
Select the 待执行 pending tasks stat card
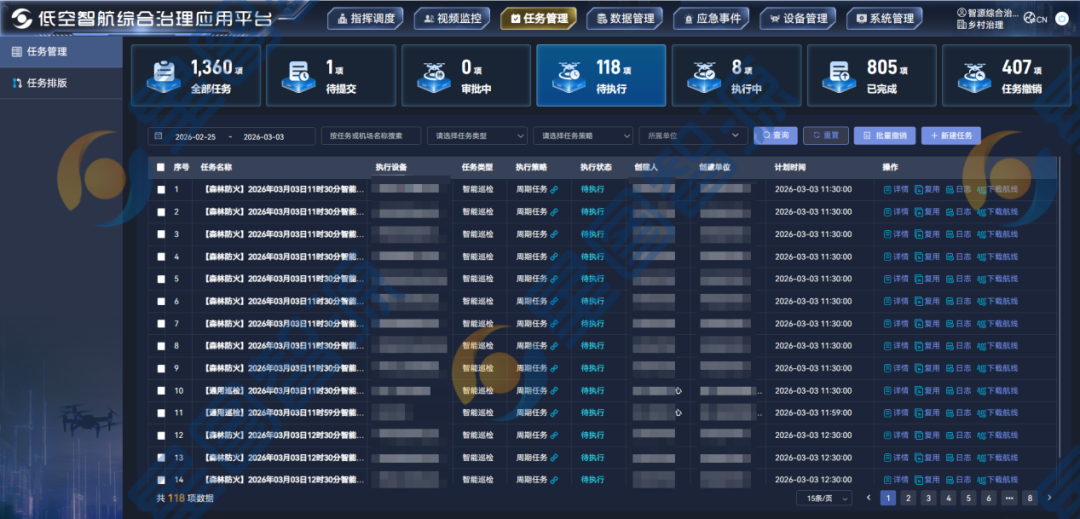(x=600, y=76)
